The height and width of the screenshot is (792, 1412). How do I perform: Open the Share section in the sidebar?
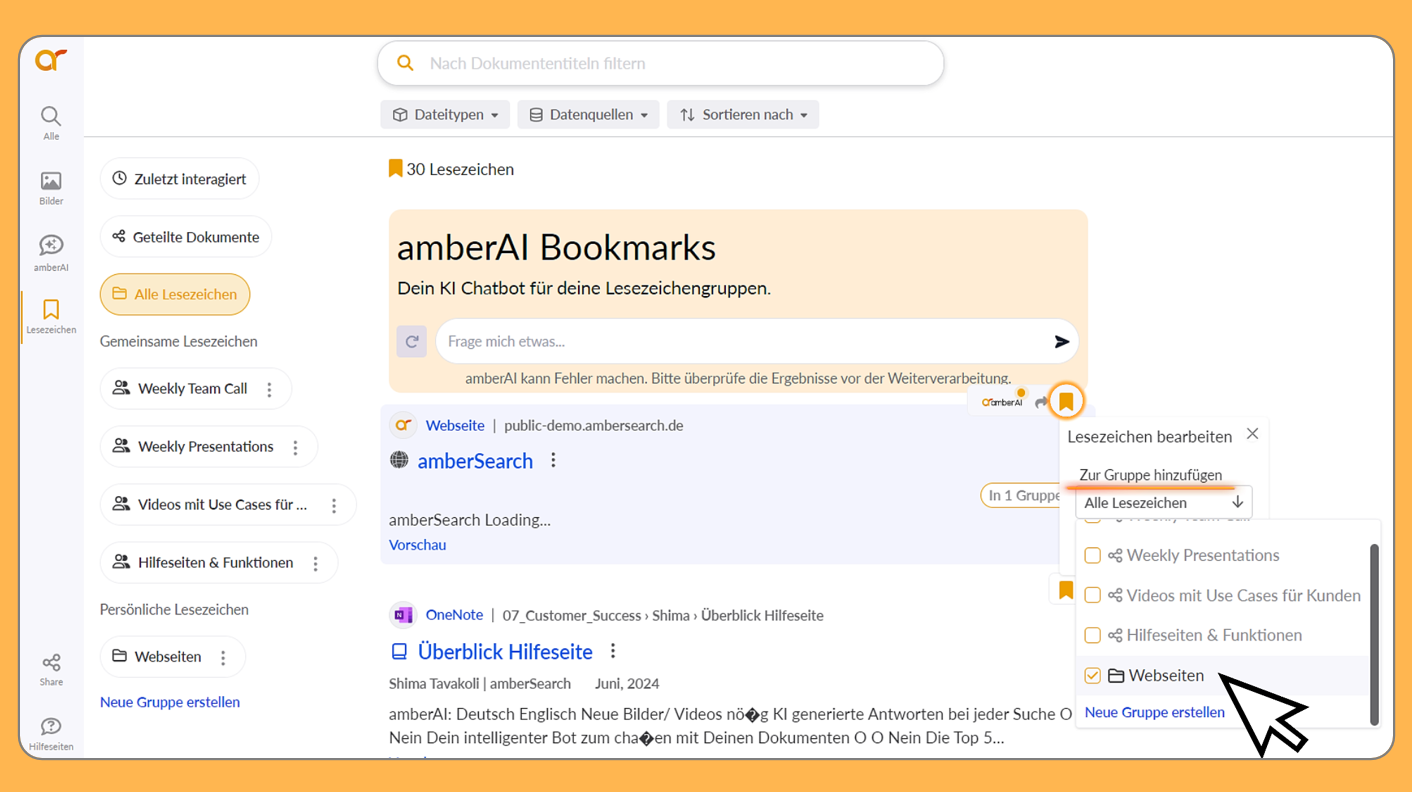tap(51, 669)
